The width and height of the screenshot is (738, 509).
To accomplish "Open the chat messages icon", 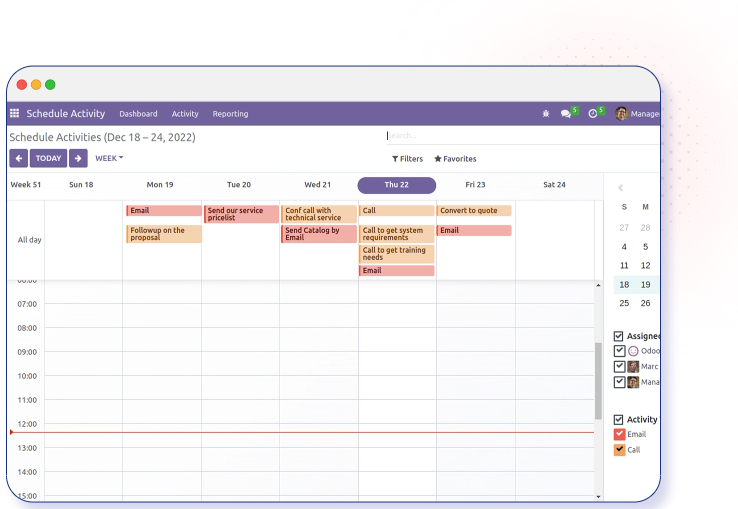I will point(566,114).
